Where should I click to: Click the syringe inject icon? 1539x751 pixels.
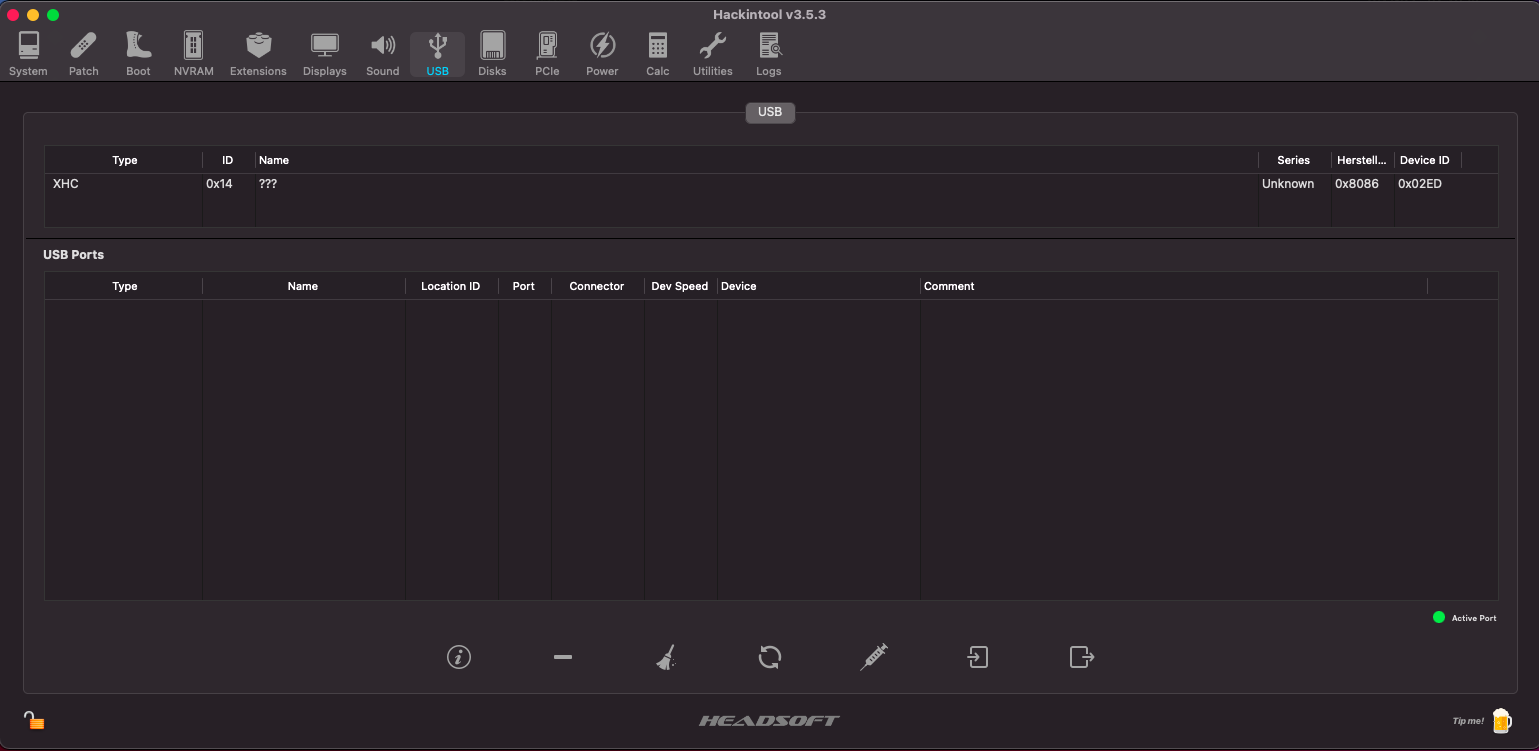(874, 657)
